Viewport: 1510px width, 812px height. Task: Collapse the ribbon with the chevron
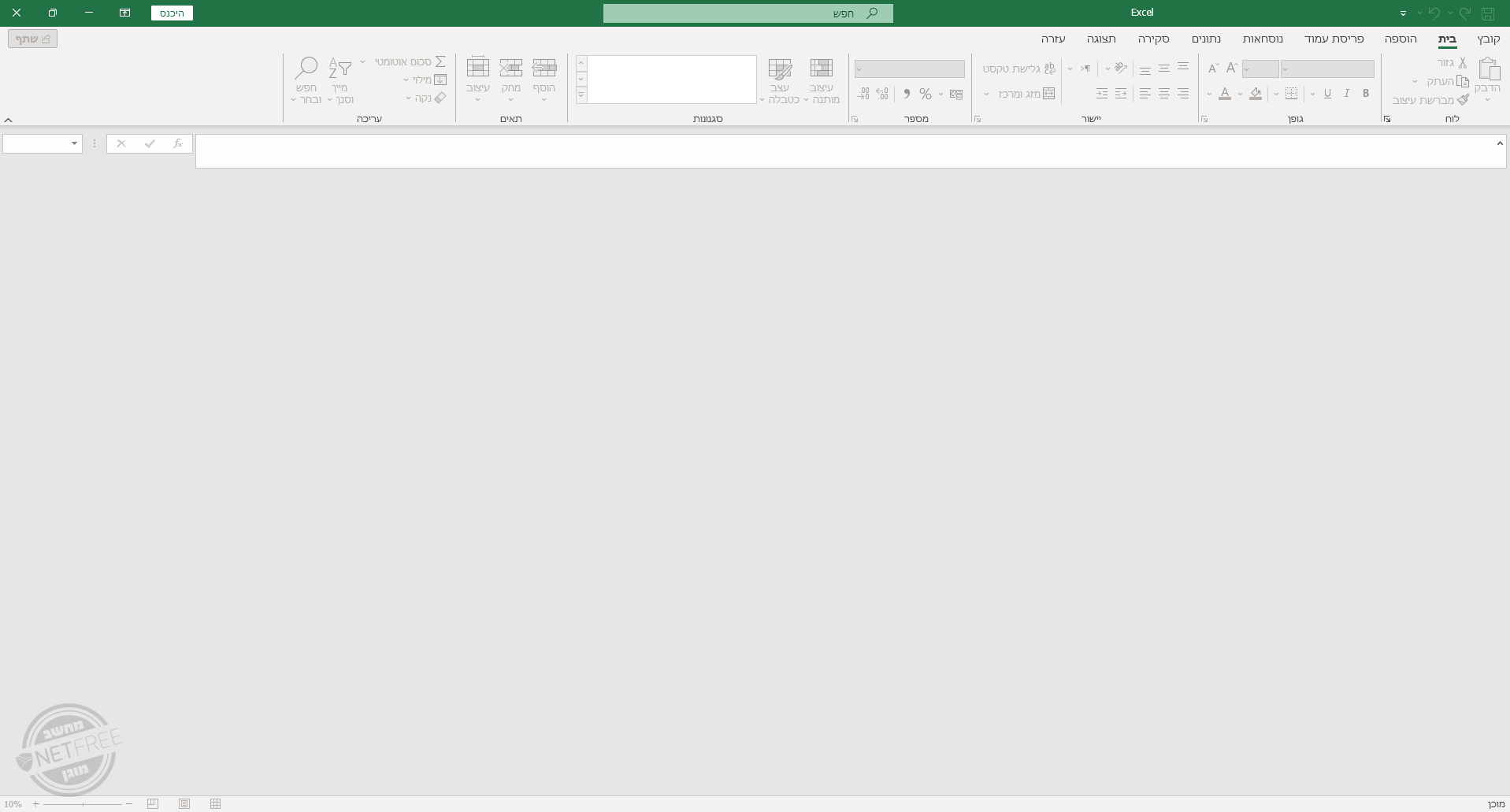point(8,120)
